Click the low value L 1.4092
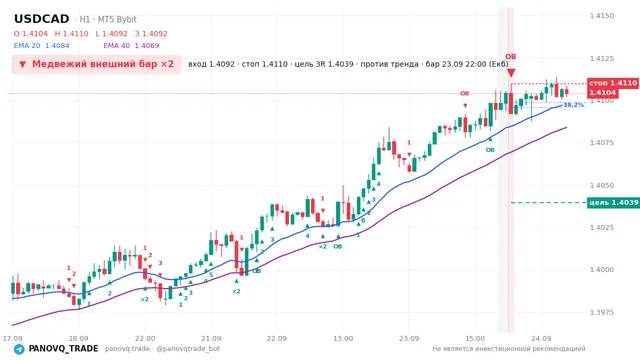The width and height of the screenshot is (640, 360). click(x=111, y=34)
